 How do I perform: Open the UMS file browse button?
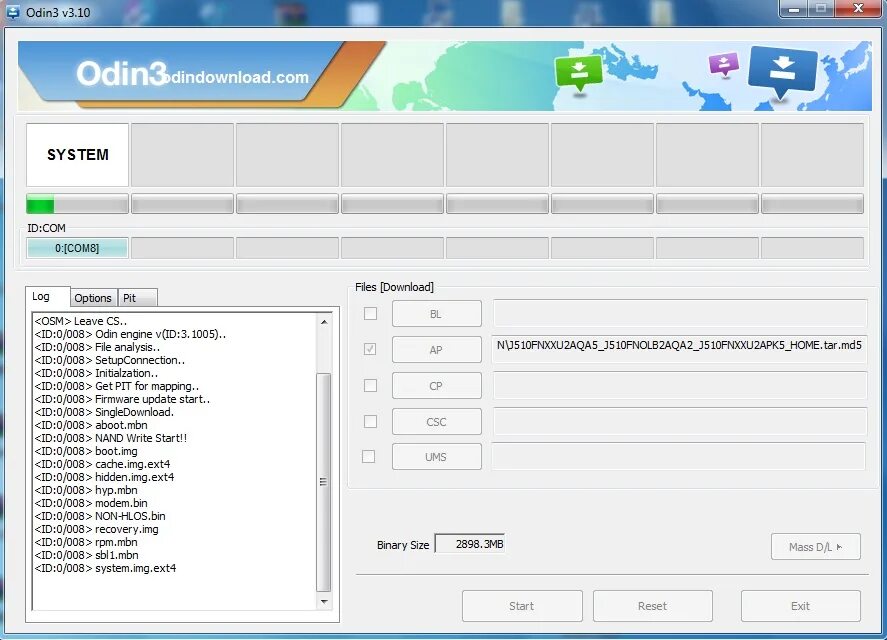pyautogui.click(x=437, y=457)
